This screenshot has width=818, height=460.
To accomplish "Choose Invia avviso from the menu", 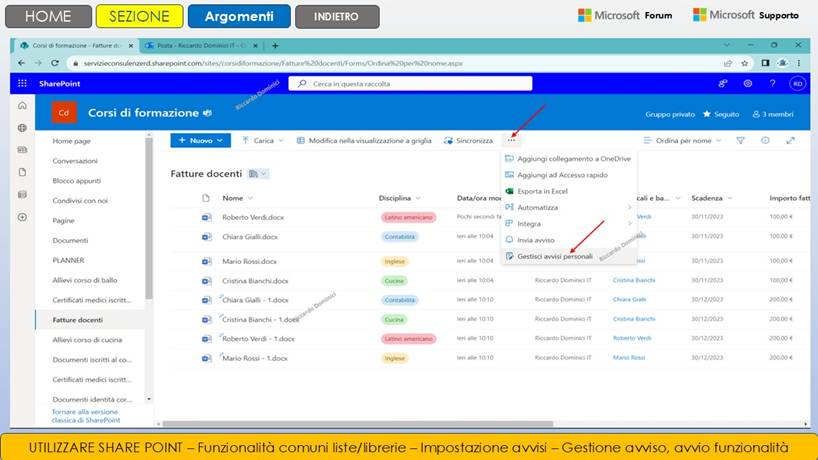I will click(x=569, y=240).
